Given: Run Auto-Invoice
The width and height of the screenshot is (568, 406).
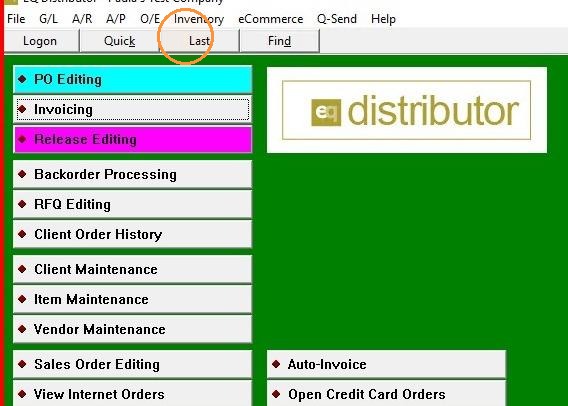Looking at the screenshot, I should point(386,364).
